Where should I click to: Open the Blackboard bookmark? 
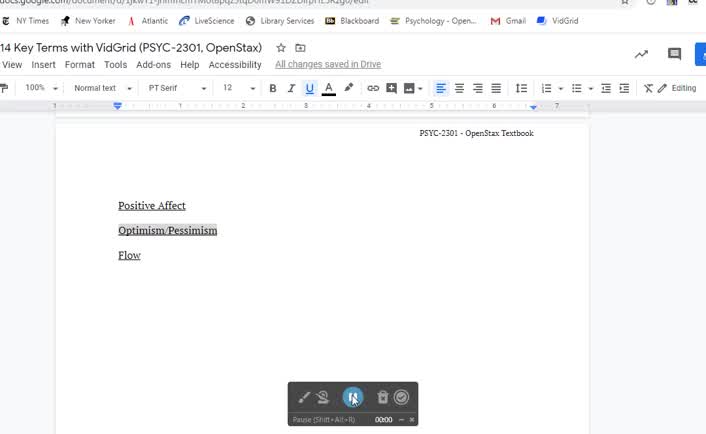click(x=354, y=21)
